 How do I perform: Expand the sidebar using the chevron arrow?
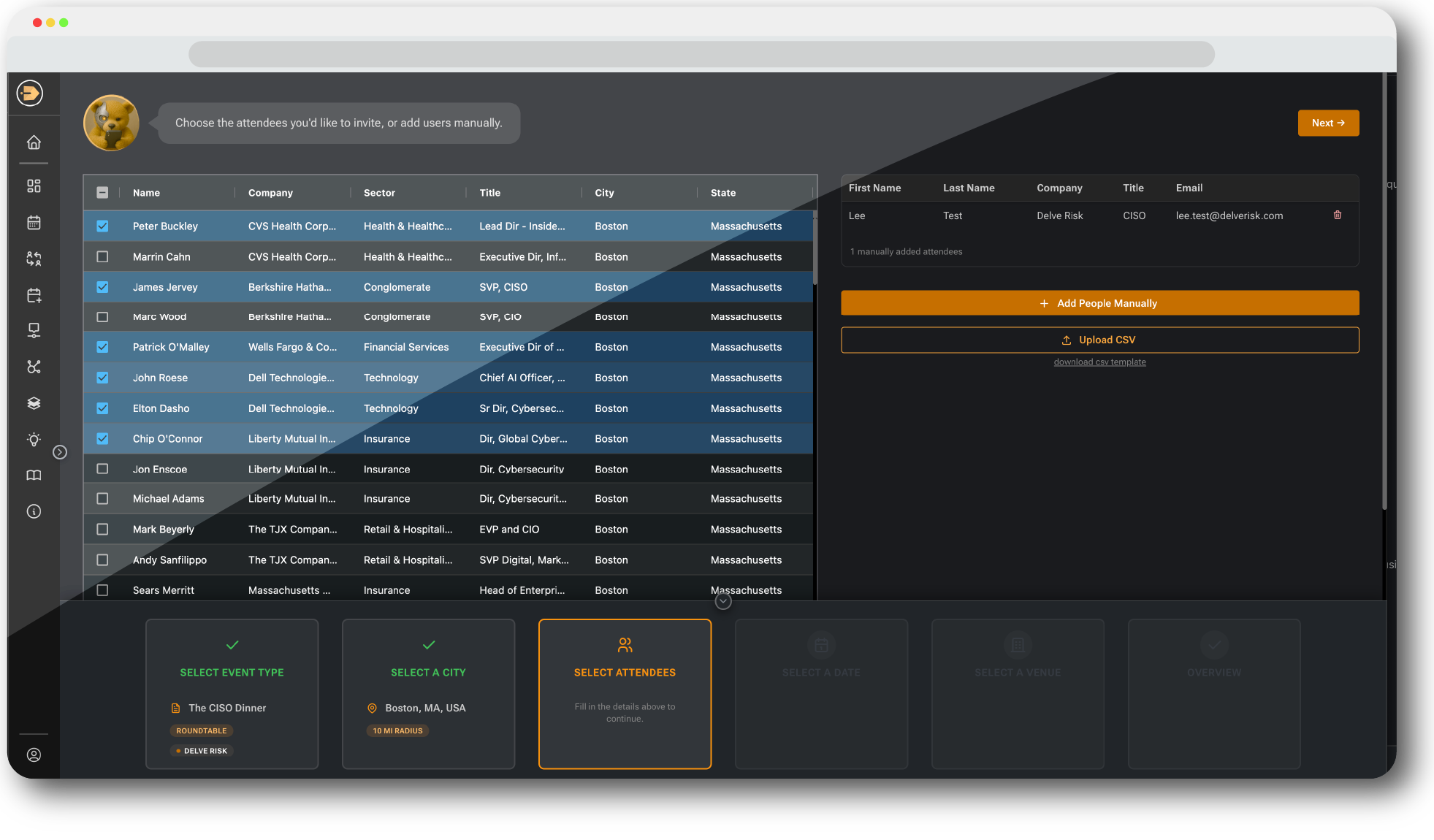tap(61, 451)
